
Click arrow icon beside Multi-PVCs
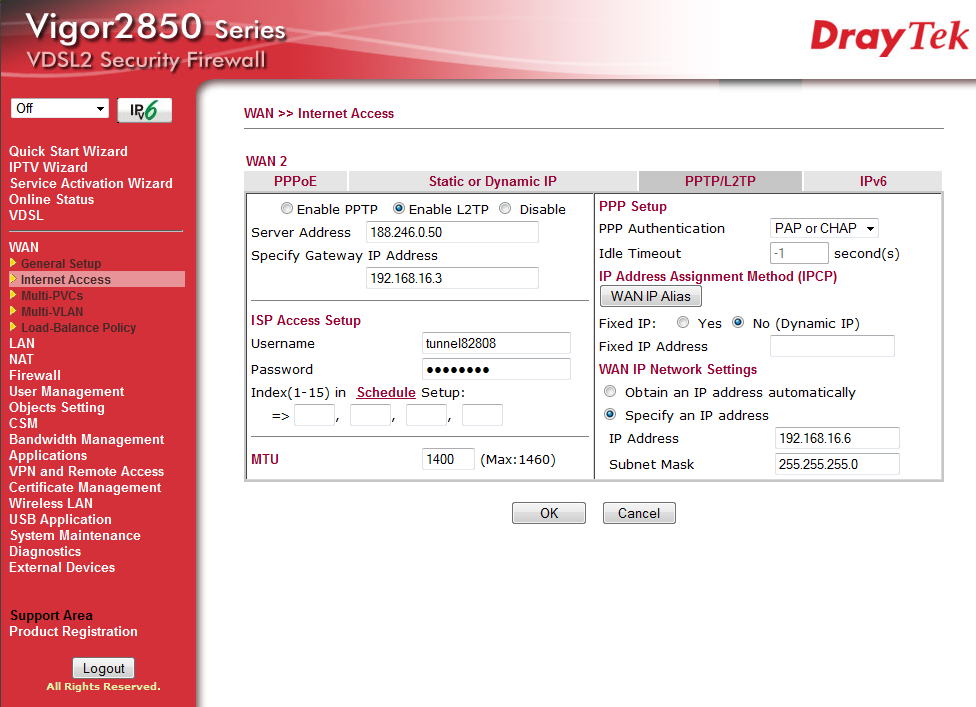click(13, 295)
